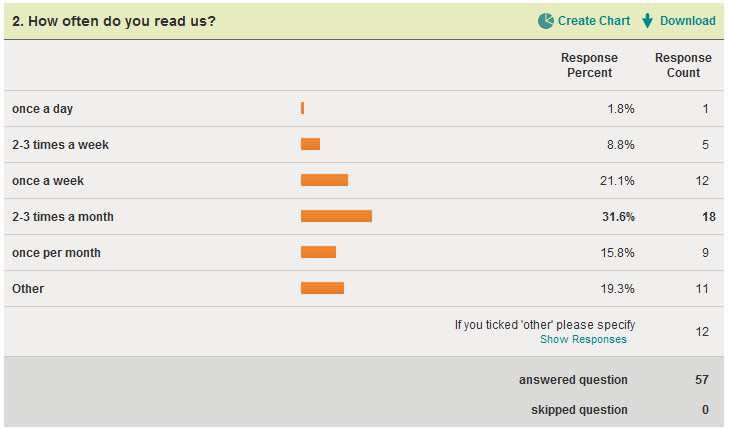Image resolution: width=729 pixels, height=429 pixels.
Task: Click the green Download arrow icon
Action: pos(647,21)
